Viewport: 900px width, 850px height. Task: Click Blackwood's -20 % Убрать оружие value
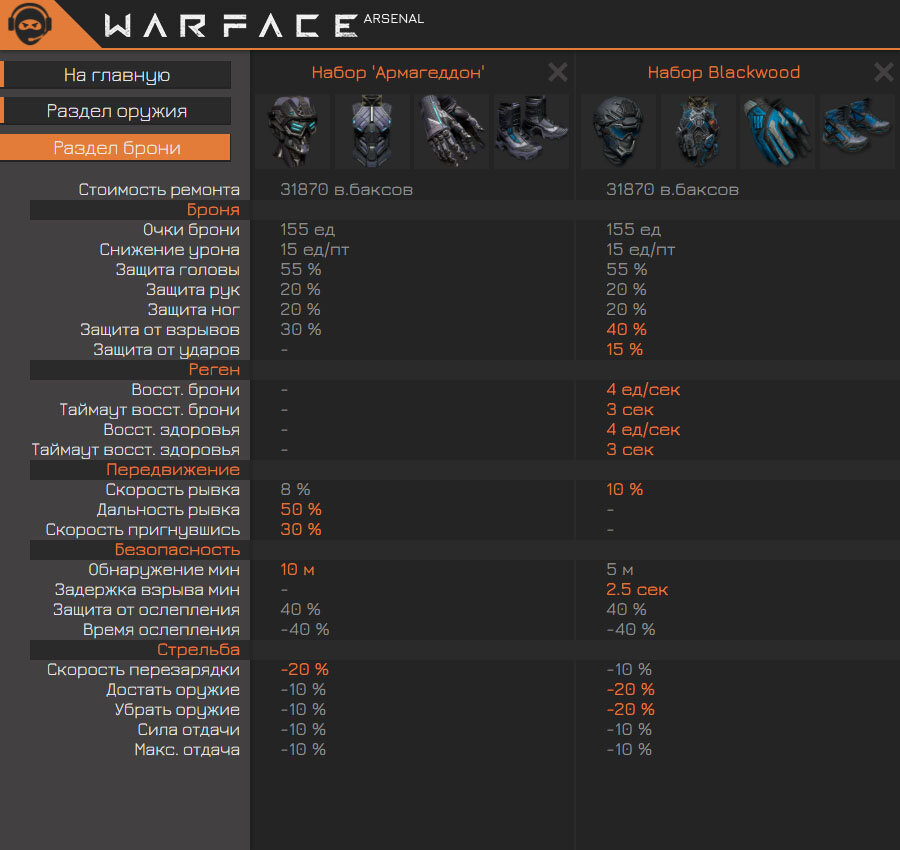click(631, 709)
